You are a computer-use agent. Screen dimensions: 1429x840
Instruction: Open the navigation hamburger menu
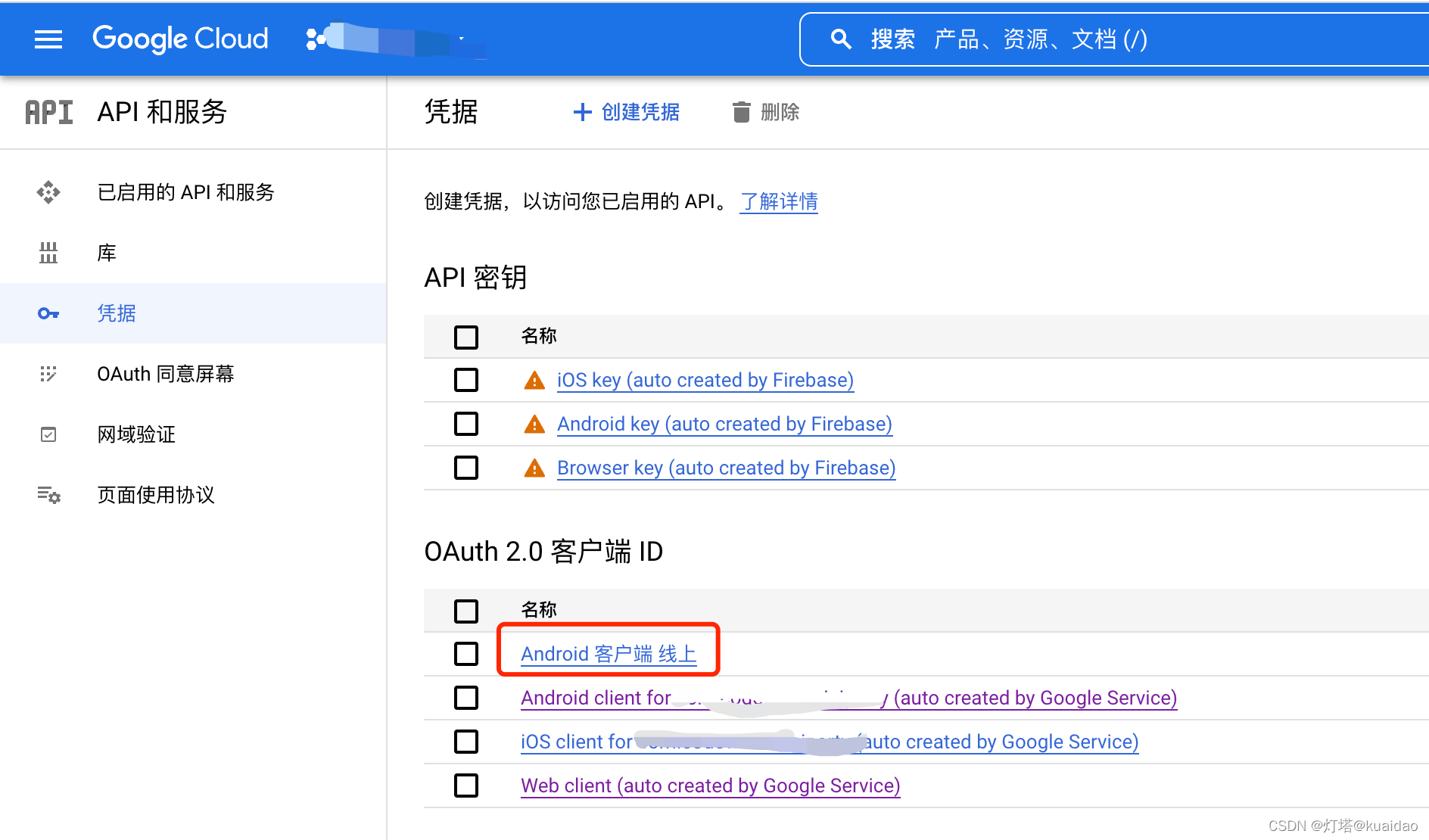(x=48, y=39)
